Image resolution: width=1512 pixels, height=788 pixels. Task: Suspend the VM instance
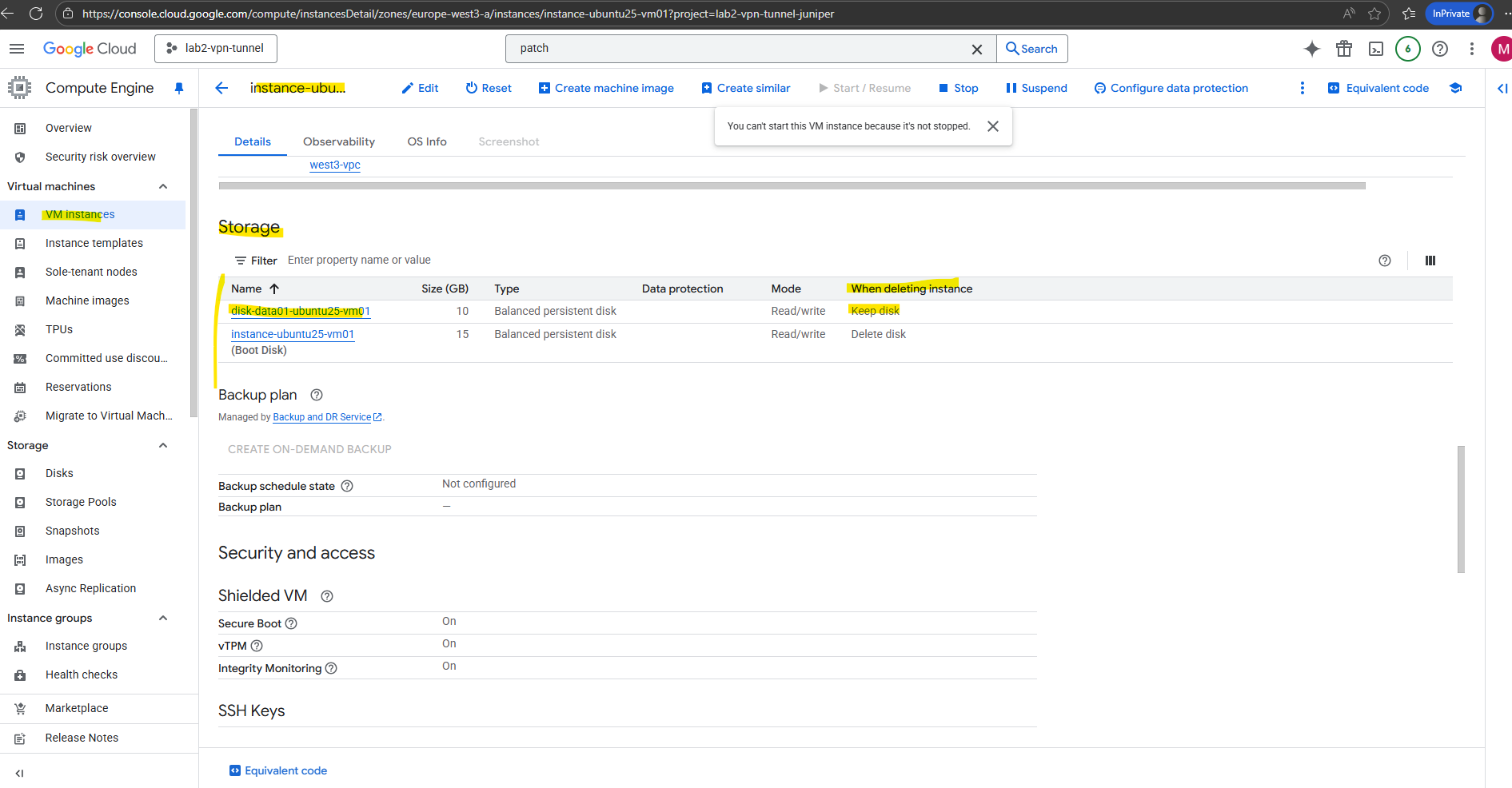coord(1036,88)
